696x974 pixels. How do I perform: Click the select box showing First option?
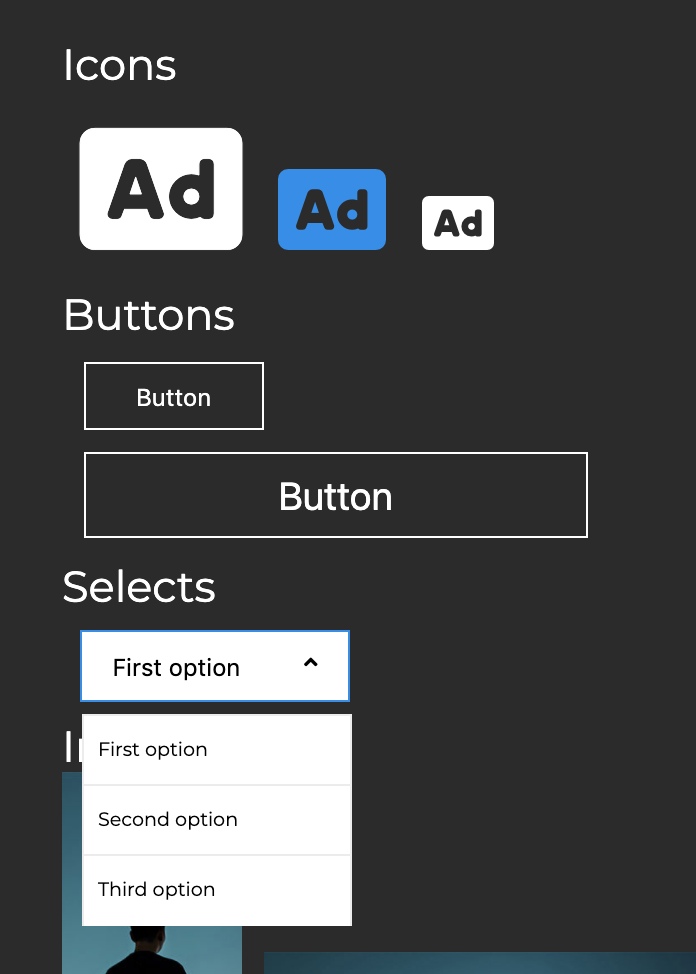(190, 667)
